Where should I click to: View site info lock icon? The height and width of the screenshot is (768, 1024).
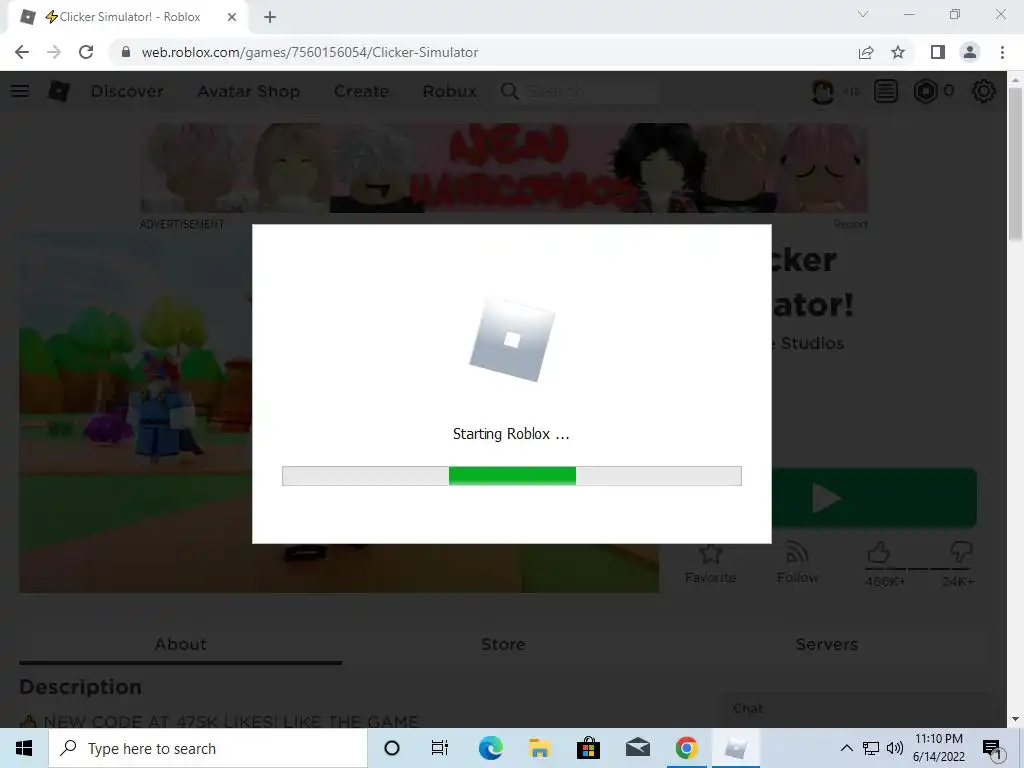click(x=125, y=52)
